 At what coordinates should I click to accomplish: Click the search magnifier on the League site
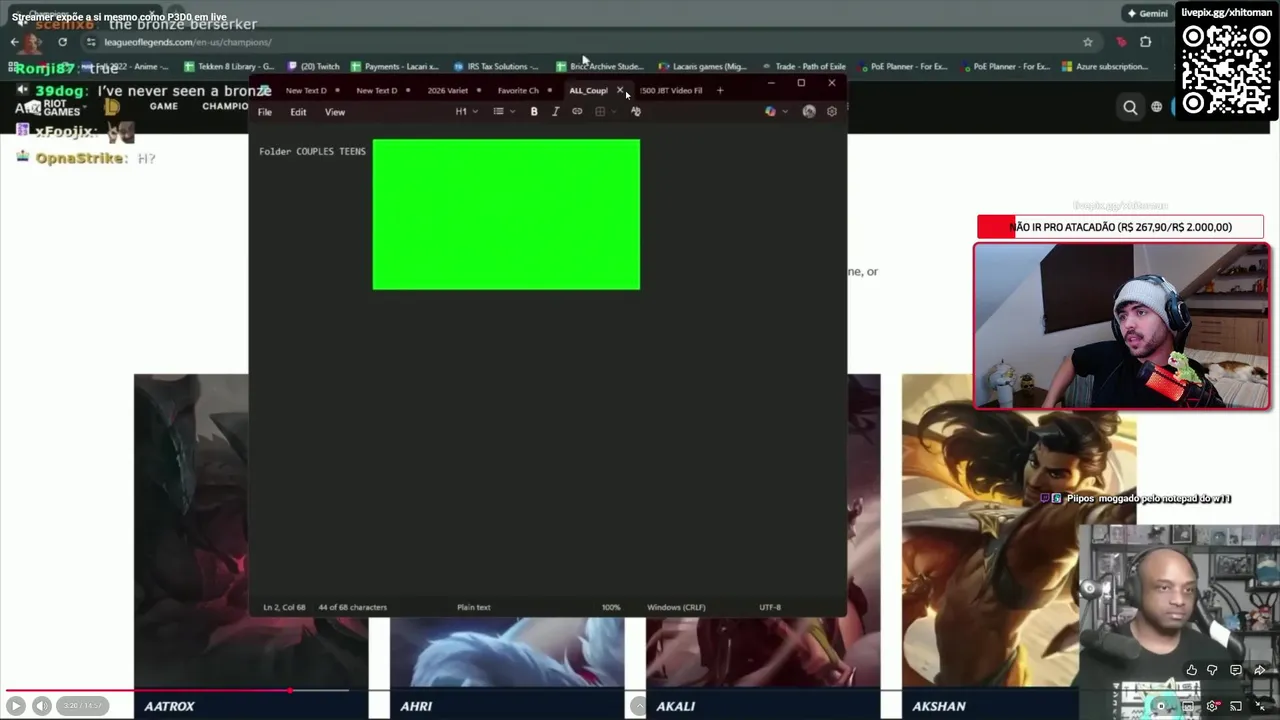point(1130,108)
